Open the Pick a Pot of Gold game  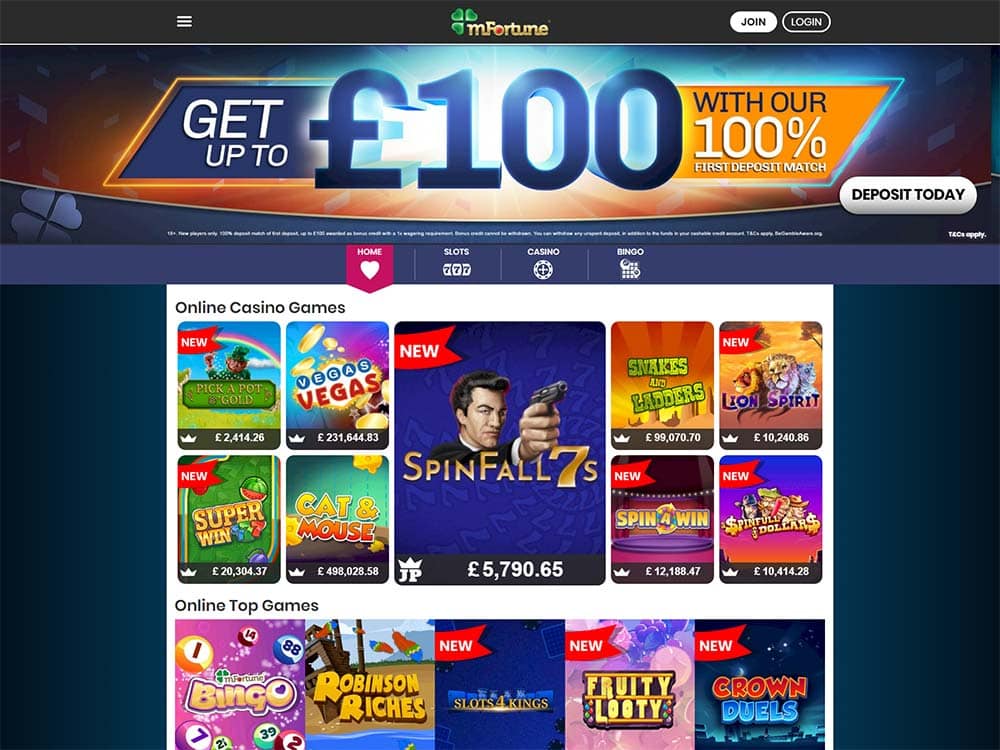click(x=229, y=385)
